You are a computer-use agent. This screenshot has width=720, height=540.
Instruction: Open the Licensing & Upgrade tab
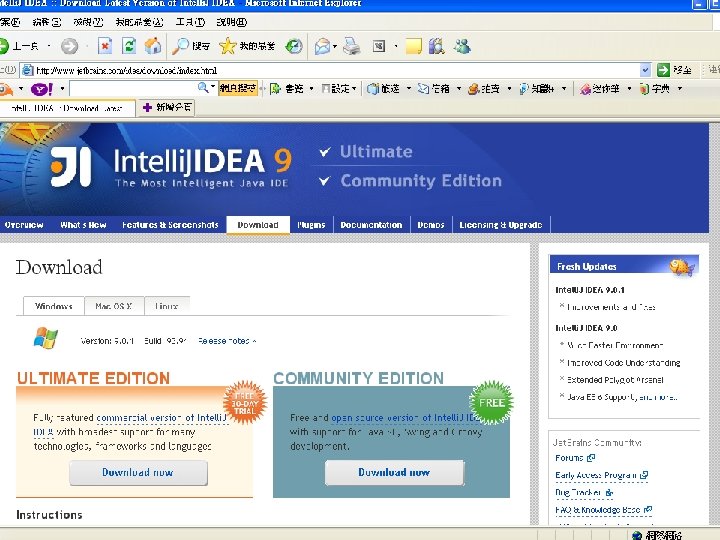(x=501, y=225)
